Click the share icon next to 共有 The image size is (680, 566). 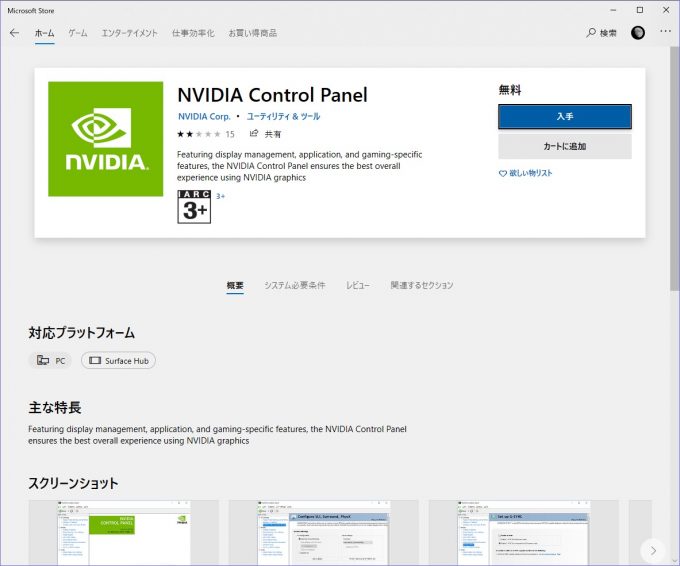coord(254,134)
